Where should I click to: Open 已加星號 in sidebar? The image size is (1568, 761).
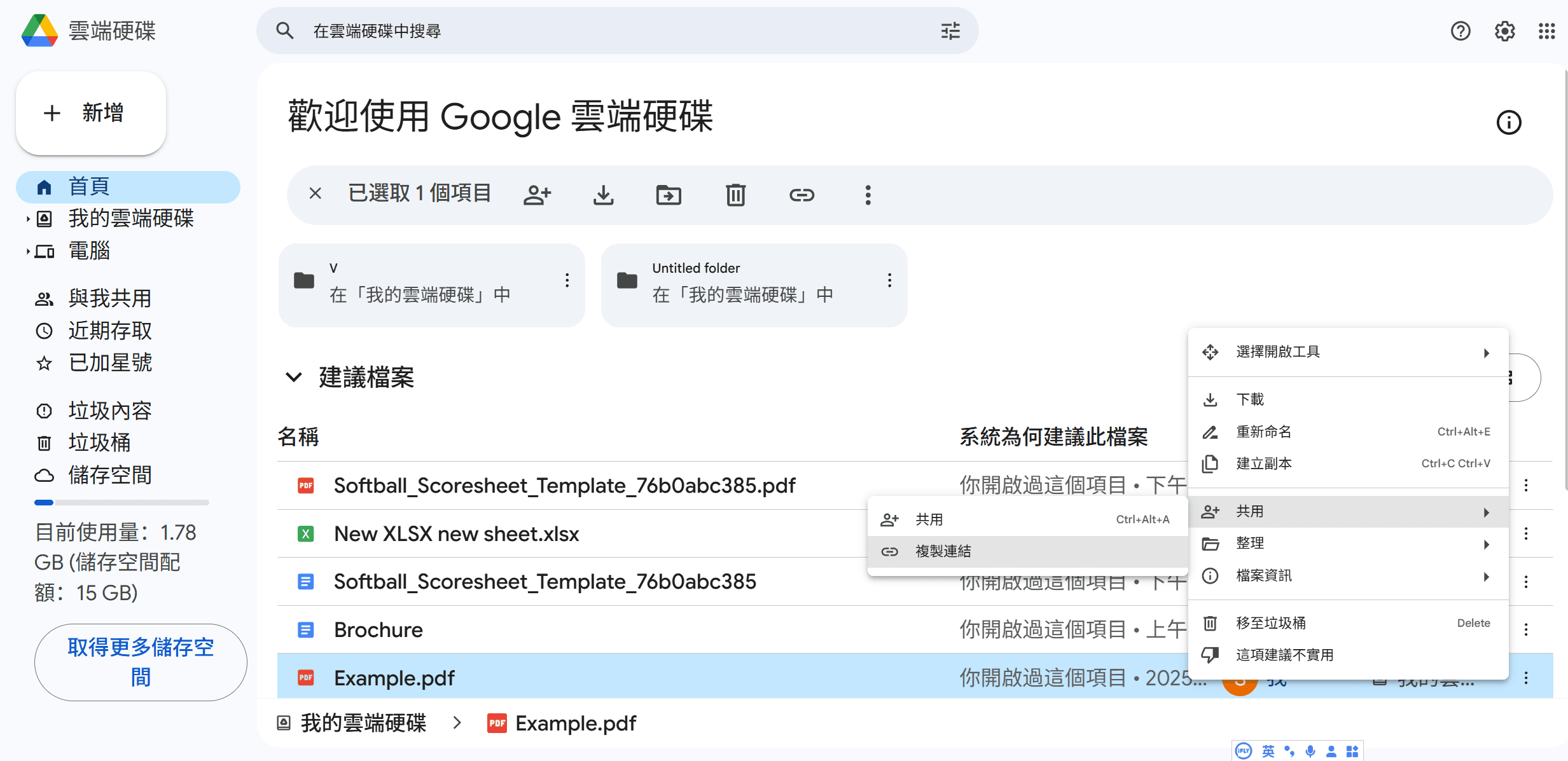point(128,362)
